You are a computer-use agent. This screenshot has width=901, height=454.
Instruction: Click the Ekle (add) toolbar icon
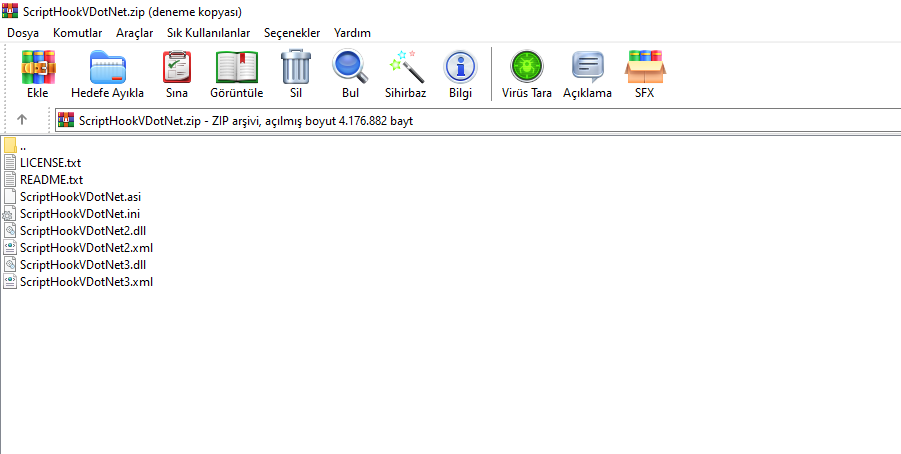(38, 67)
